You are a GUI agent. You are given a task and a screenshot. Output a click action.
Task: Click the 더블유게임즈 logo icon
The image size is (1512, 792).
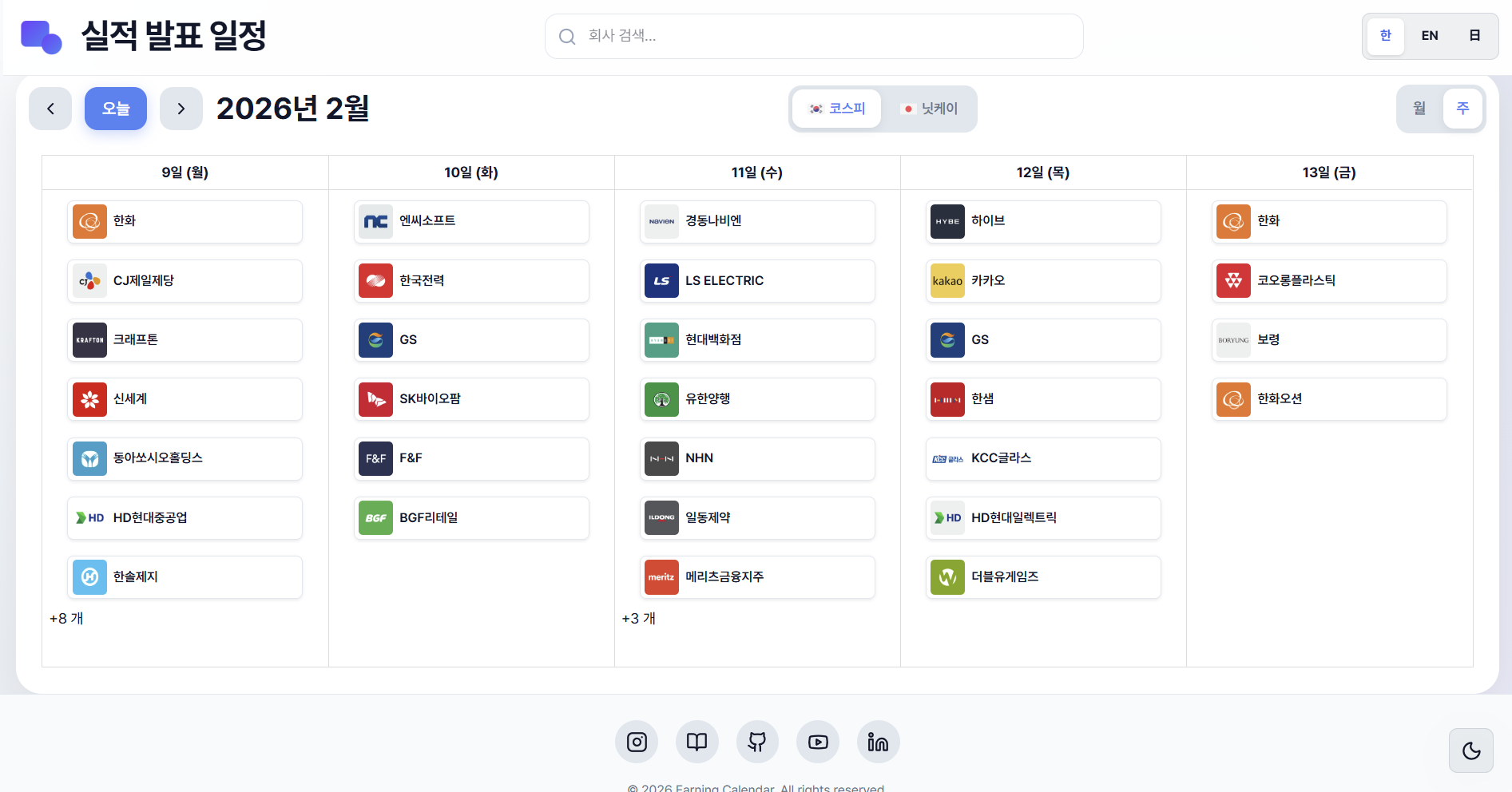[x=947, y=577]
